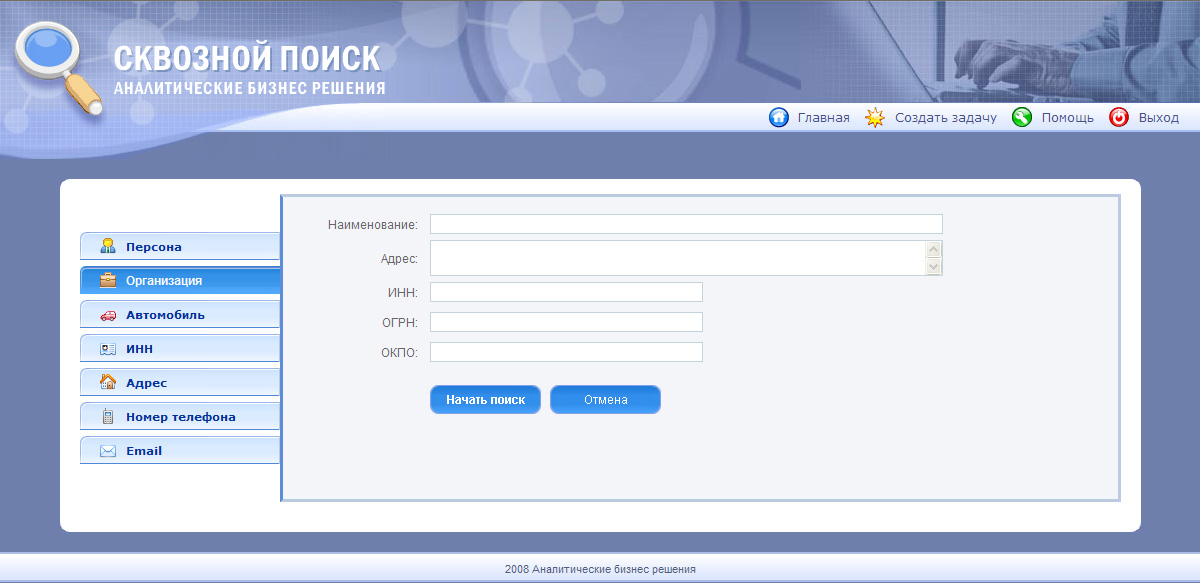The height and width of the screenshot is (583, 1200).
Task: Open Создать задачу from the top menu
Action: coord(945,117)
